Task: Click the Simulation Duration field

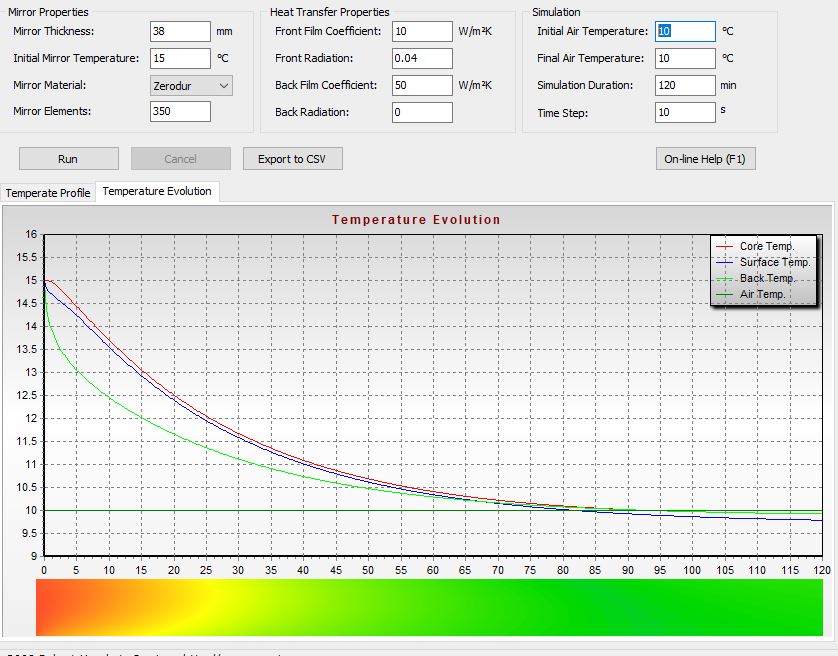Action: (x=685, y=86)
